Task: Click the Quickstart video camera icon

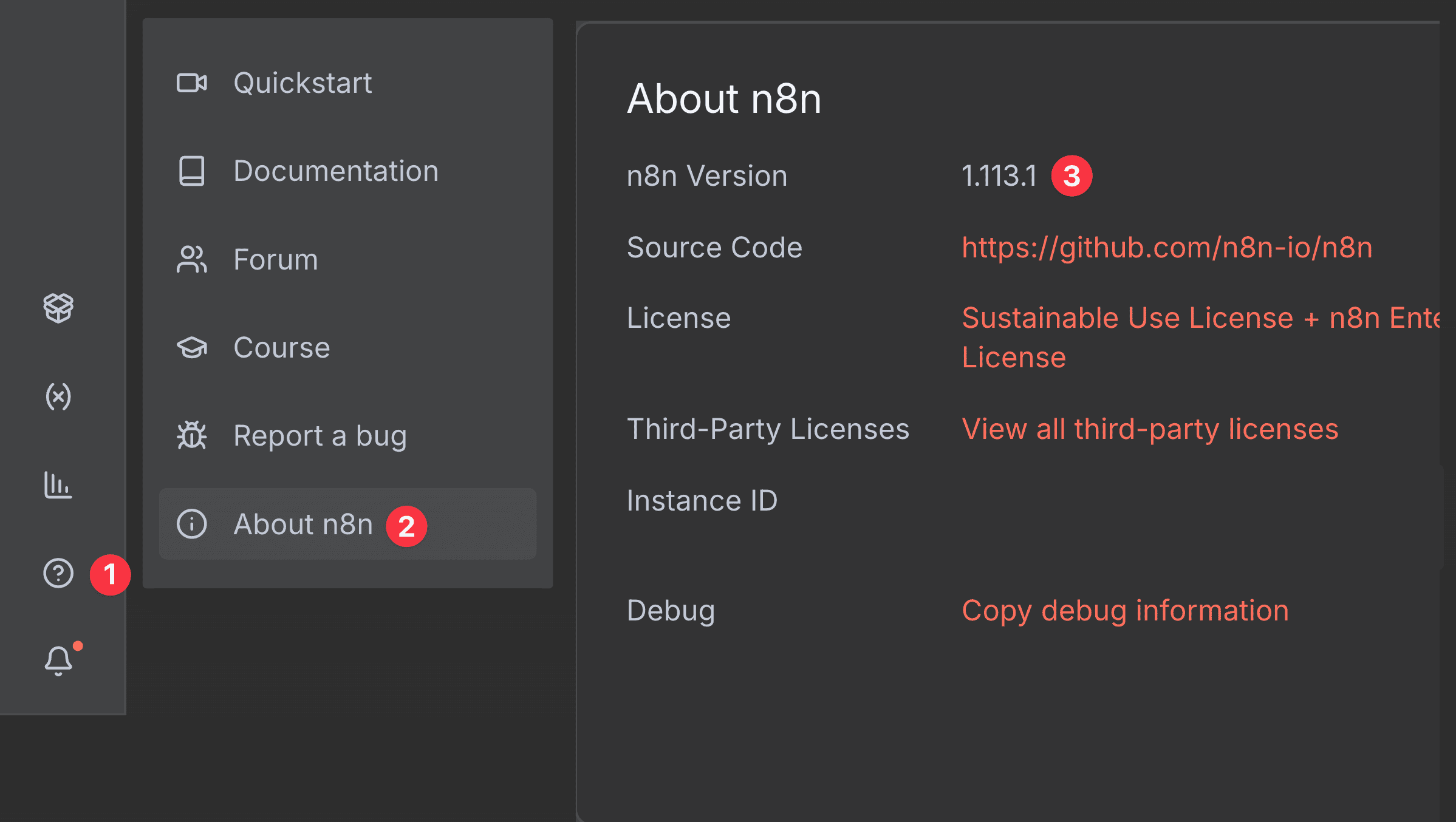Action: coord(192,83)
